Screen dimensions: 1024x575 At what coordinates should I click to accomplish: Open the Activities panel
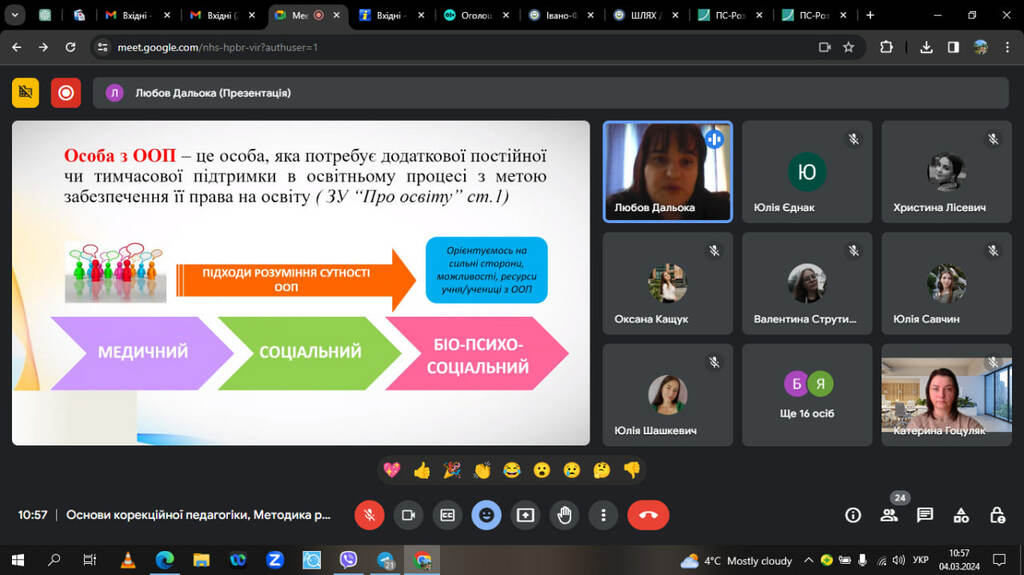[x=961, y=515]
